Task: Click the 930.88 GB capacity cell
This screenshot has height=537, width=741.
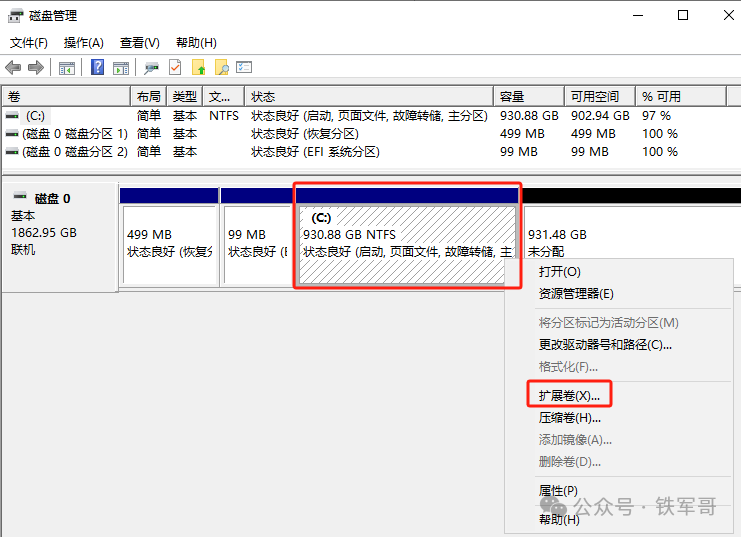Action: tap(529, 116)
